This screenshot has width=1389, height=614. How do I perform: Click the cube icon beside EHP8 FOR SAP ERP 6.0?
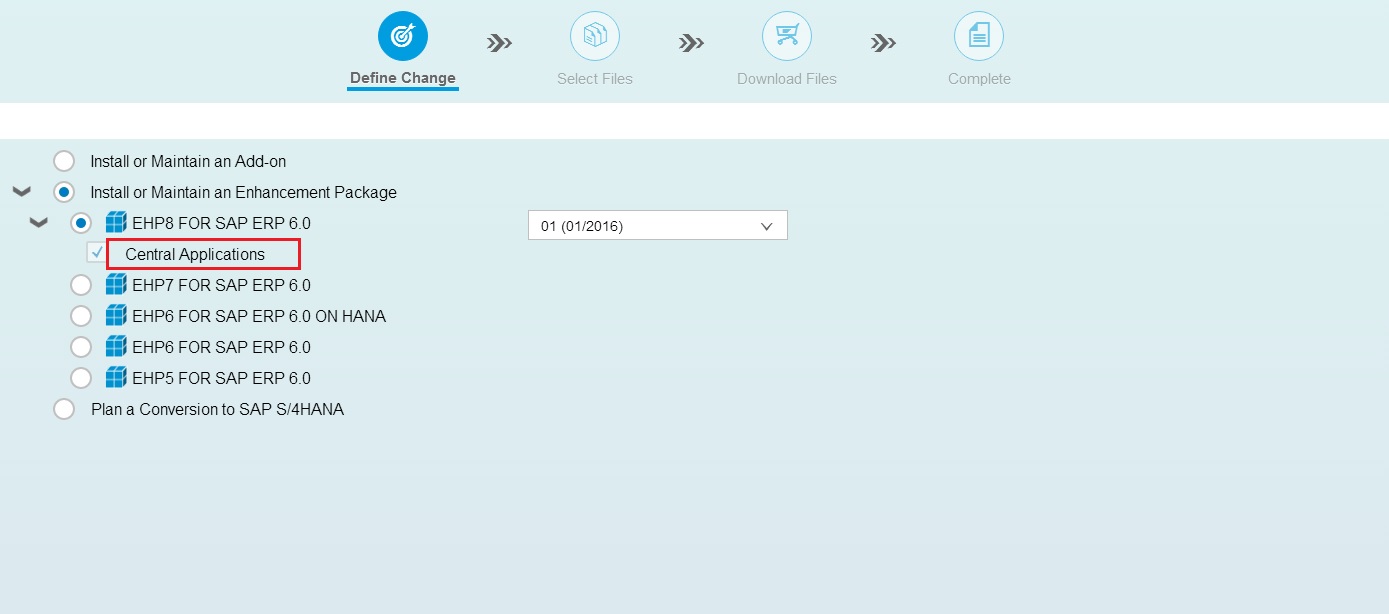coord(116,223)
